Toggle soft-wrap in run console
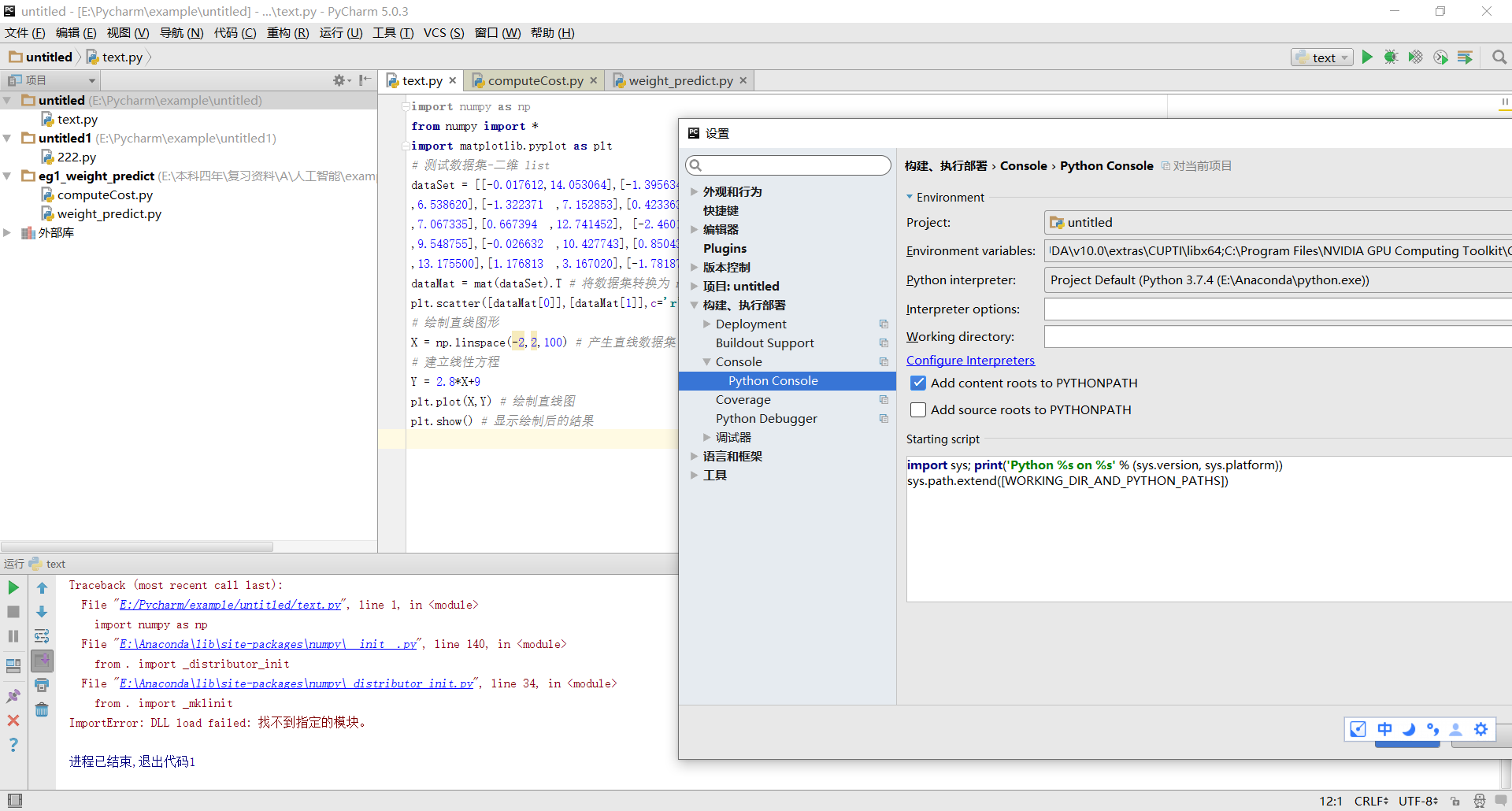 click(42, 636)
